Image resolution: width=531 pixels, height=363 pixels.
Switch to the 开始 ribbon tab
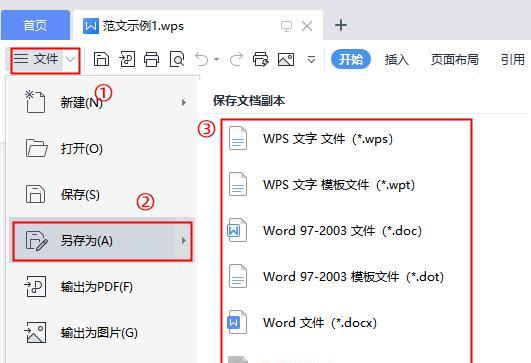click(x=351, y=60)
